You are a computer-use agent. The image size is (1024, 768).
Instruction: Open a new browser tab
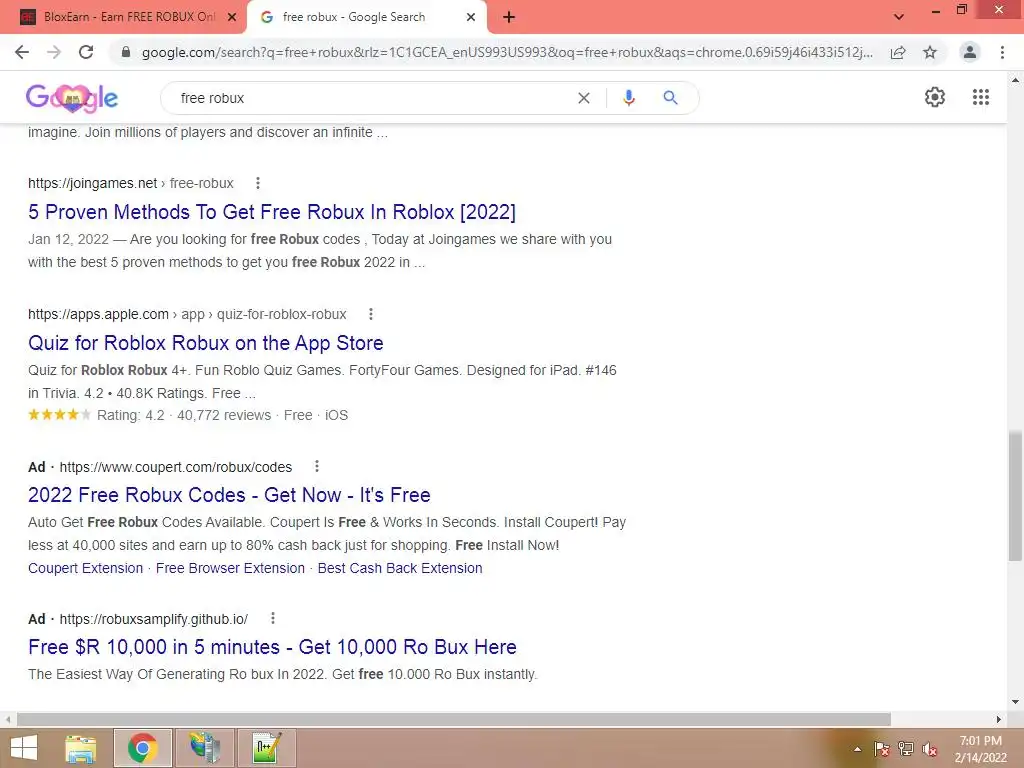tap(509, 17)
